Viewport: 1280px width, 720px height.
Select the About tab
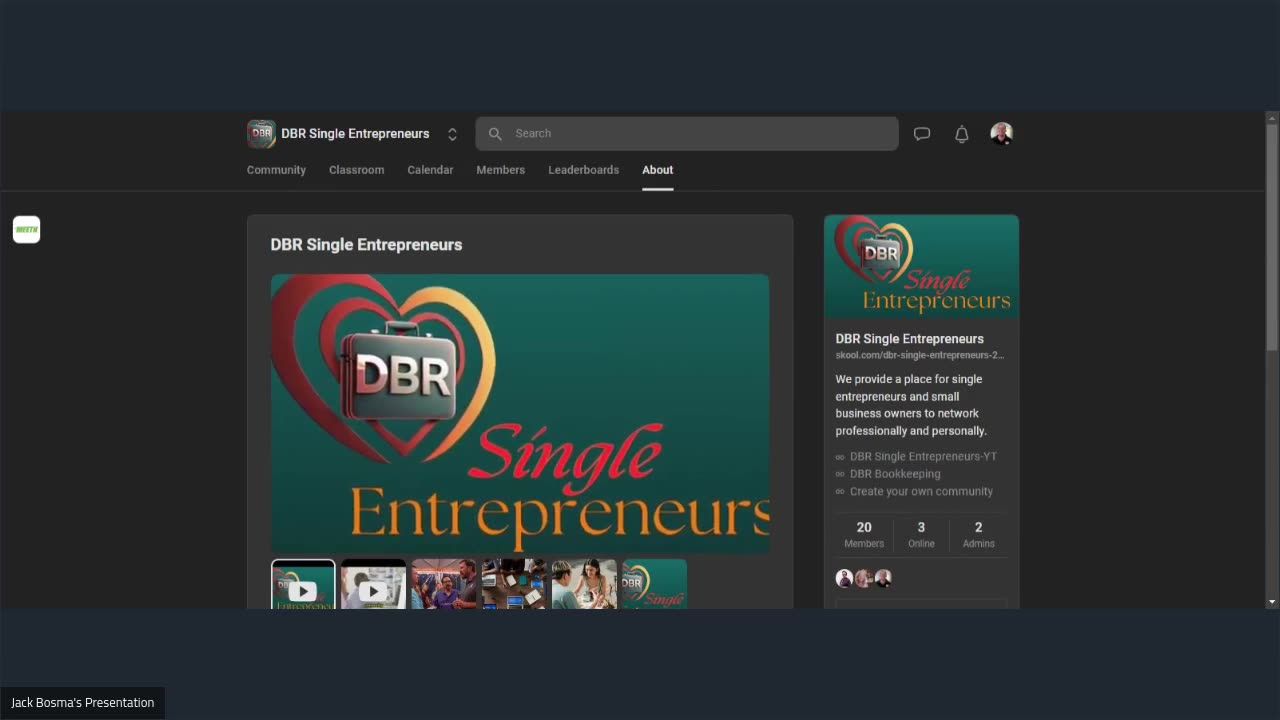[x=657, y=170]
